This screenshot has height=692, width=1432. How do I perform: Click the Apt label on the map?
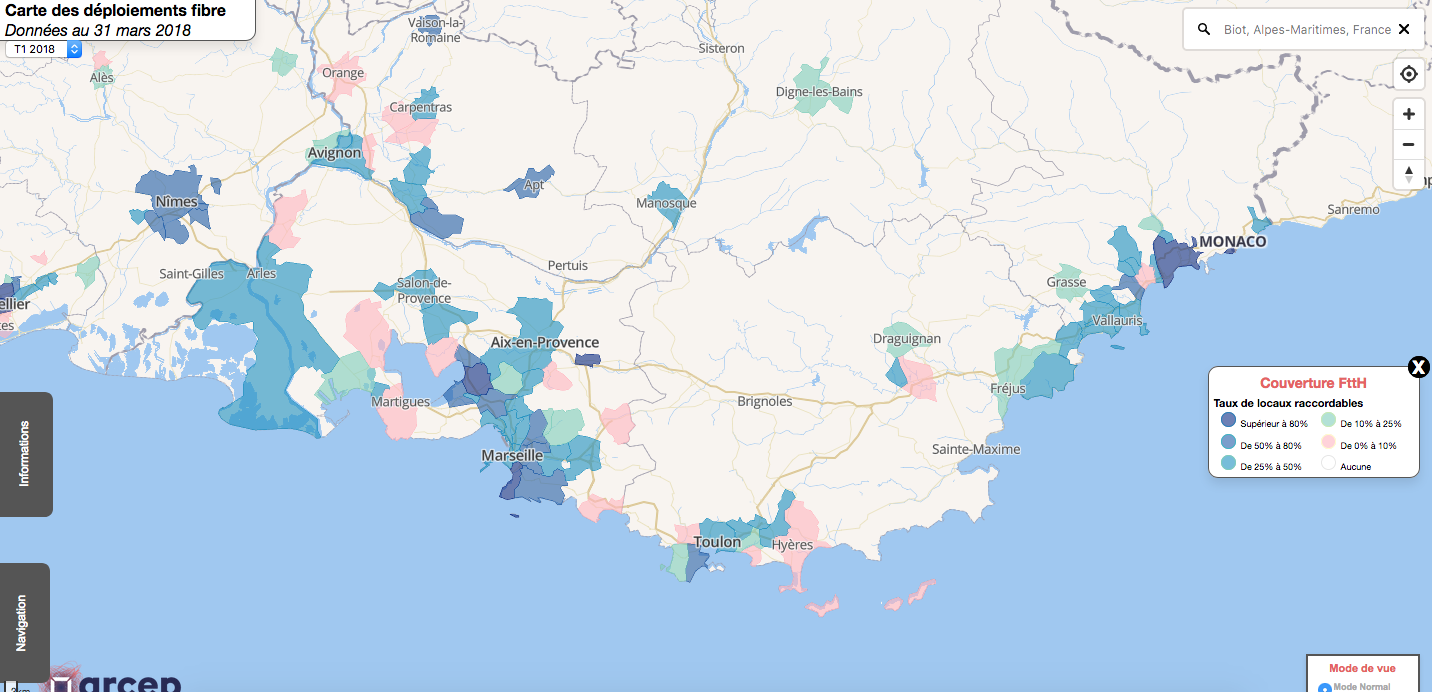click(535, 185)
